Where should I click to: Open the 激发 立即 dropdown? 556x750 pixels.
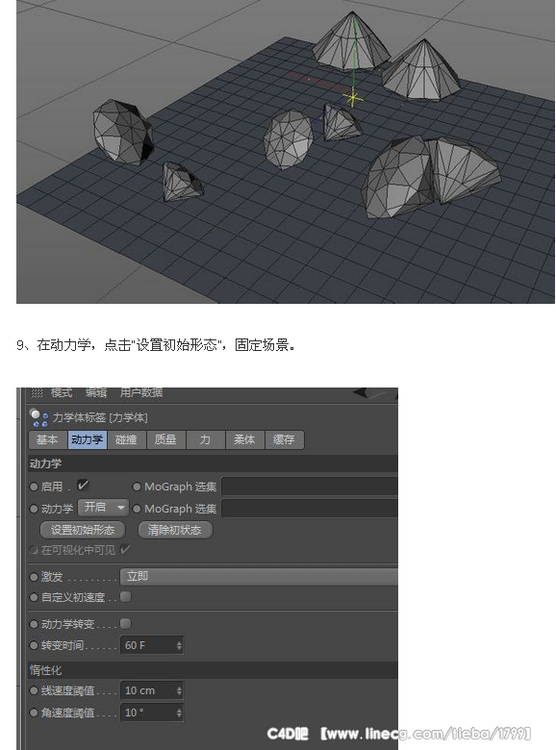tap(258, 577)
